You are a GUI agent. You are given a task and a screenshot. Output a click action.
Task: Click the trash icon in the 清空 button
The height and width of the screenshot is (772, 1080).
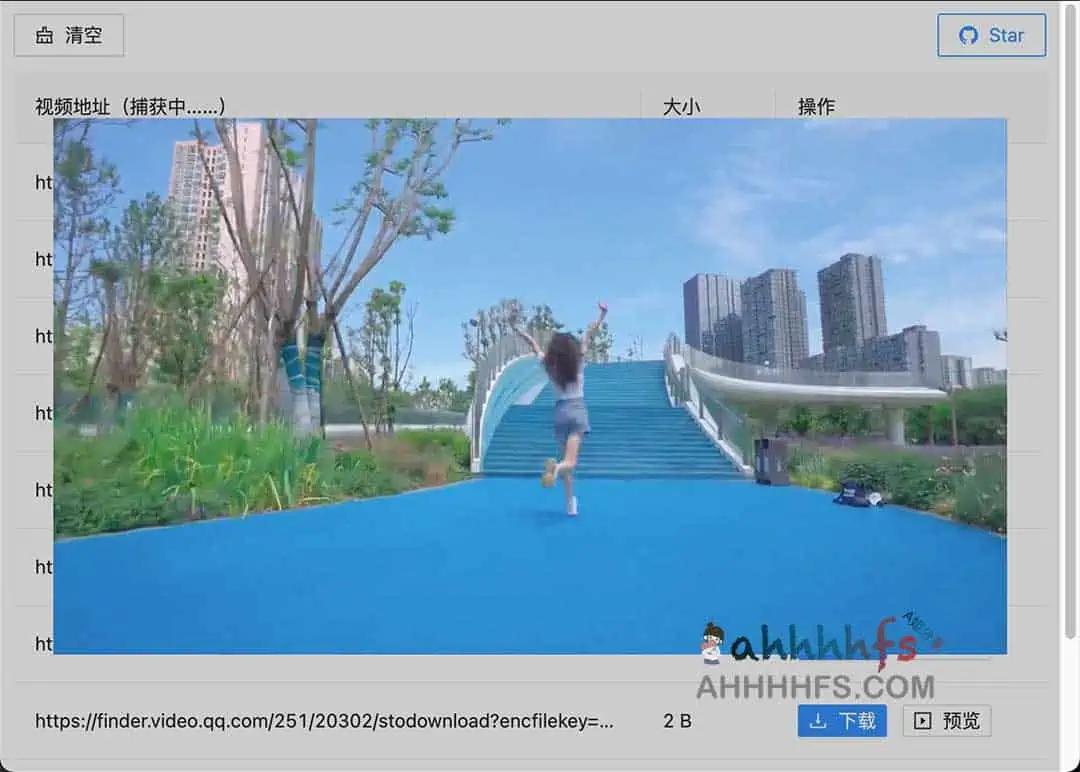44,36
